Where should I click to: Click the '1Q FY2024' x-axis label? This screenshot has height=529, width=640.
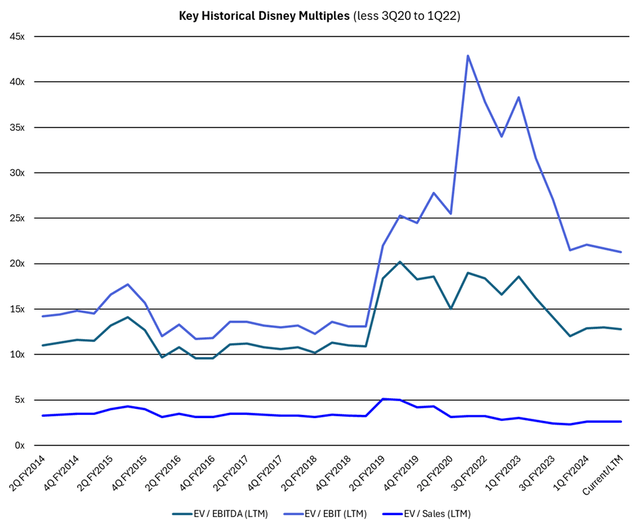point(572,473)
